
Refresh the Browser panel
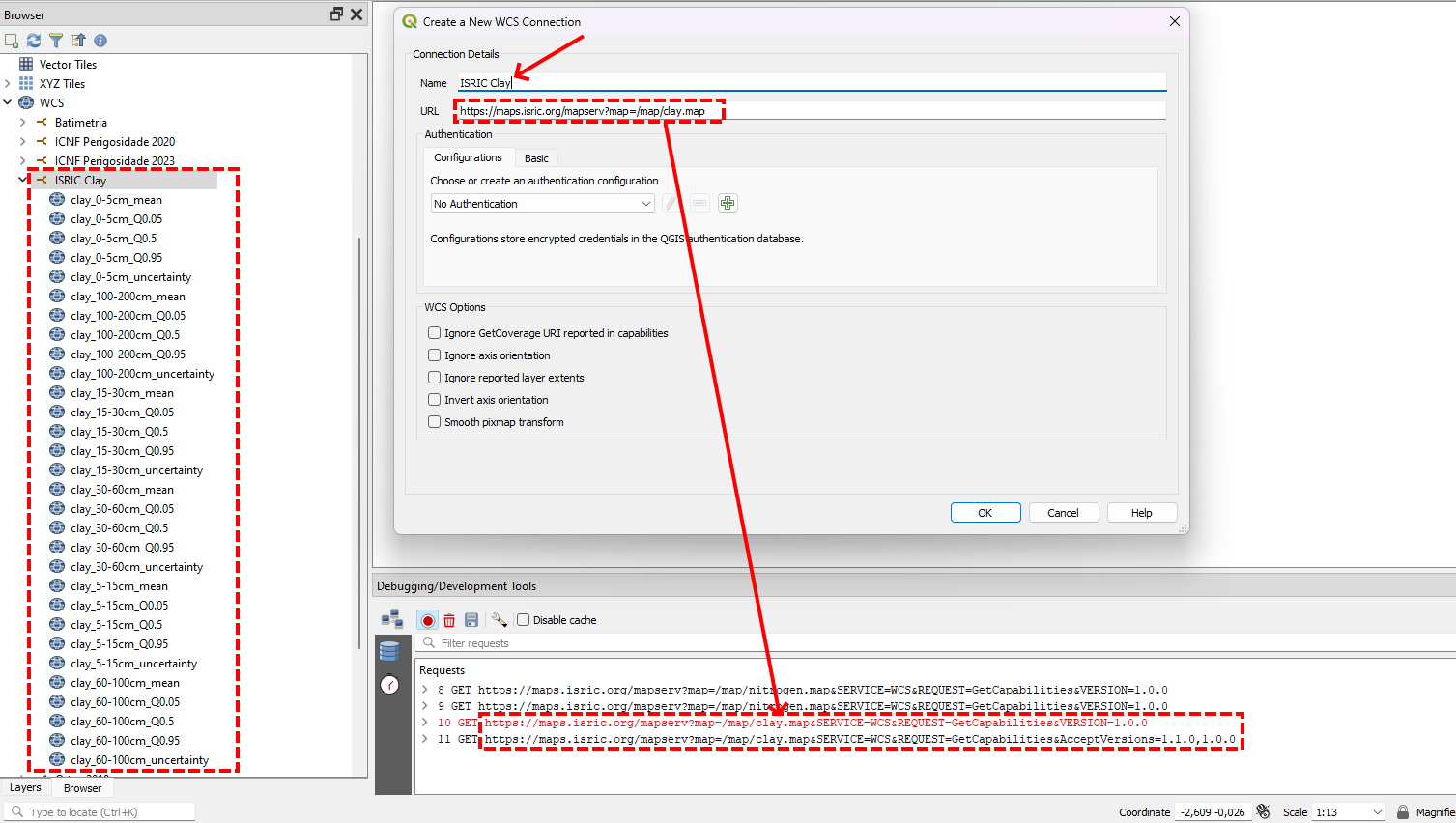point(33,40)
